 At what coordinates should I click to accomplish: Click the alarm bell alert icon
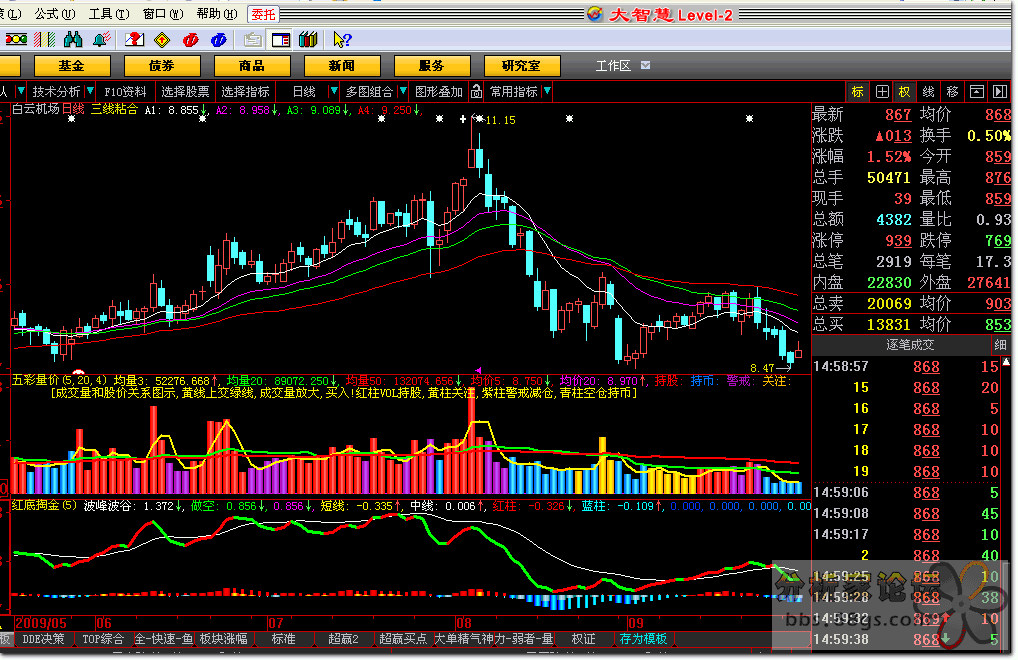click(x=101, y=40)
